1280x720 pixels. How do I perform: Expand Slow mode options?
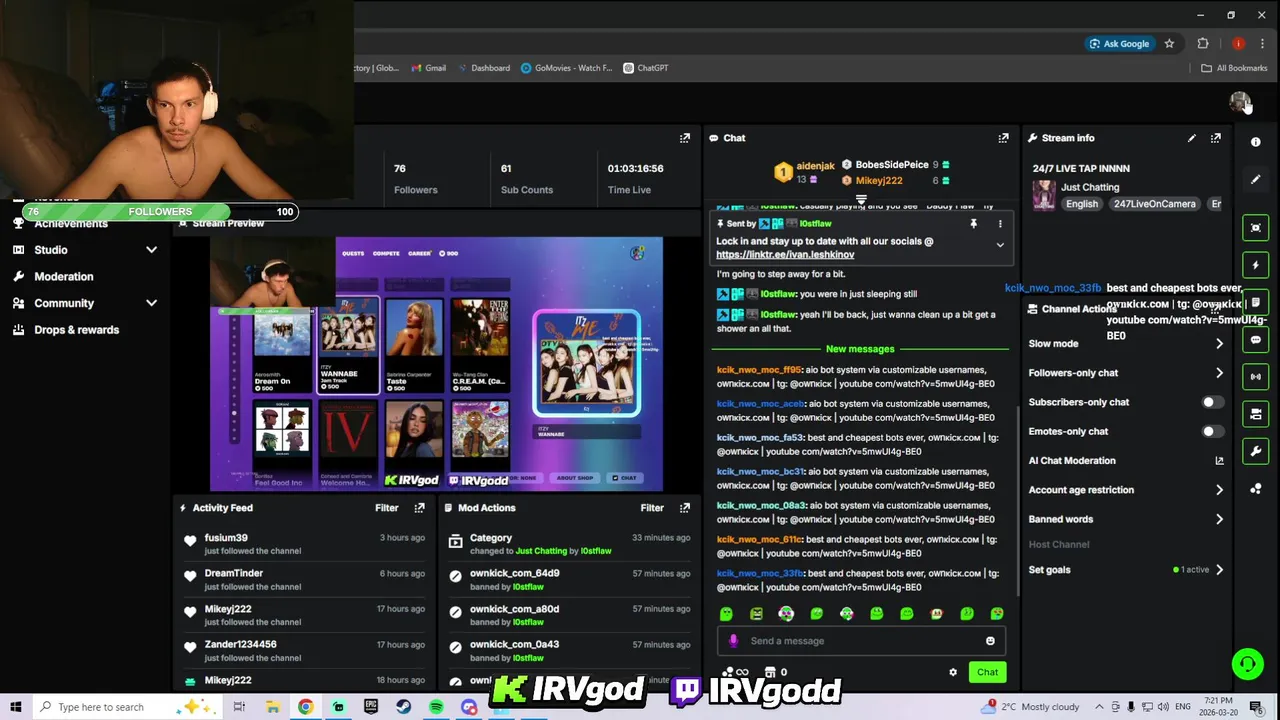[x=1219, y=344]
